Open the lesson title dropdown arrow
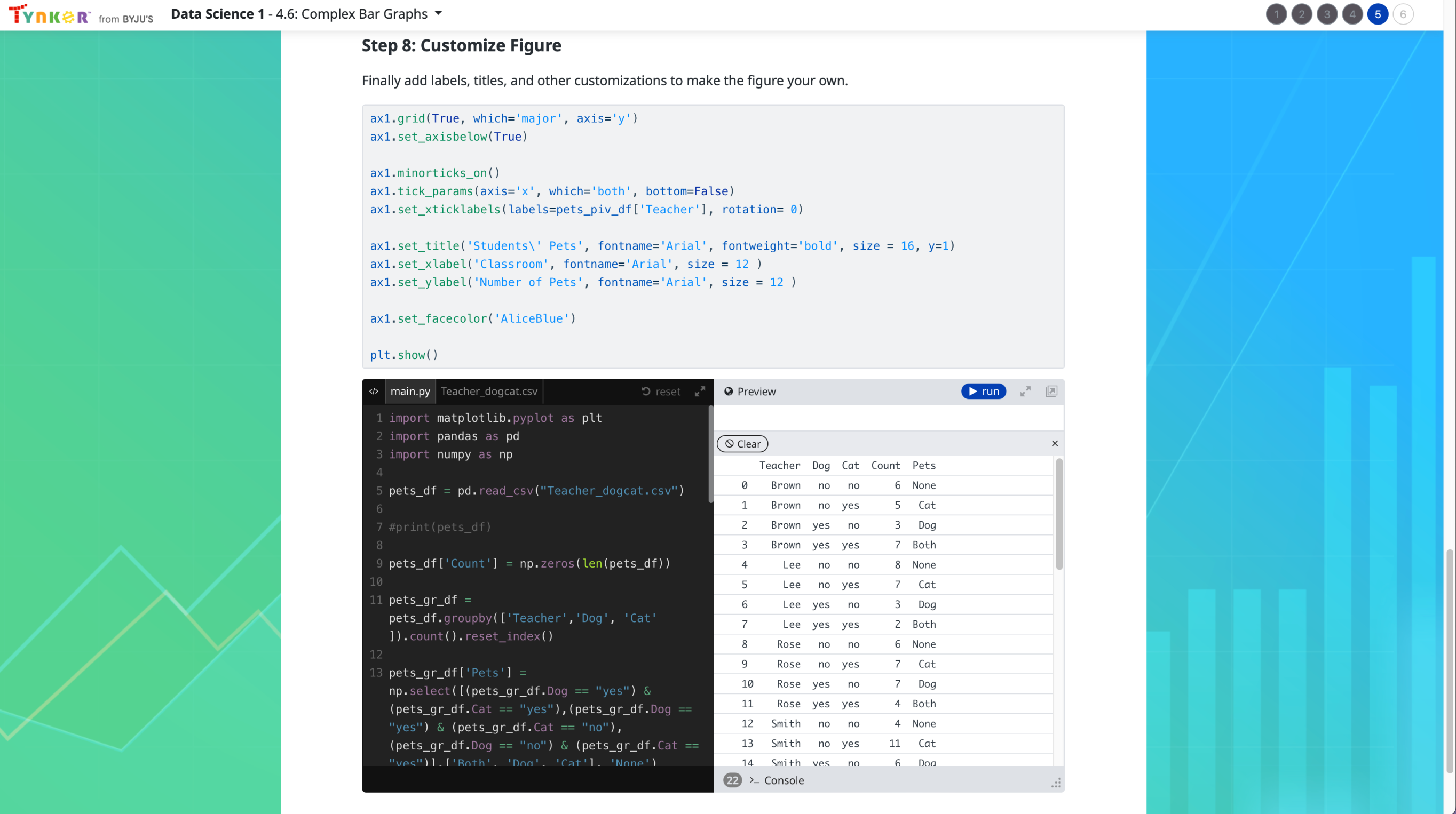Screen dimensions: 1456x814 tap(438, 13)
